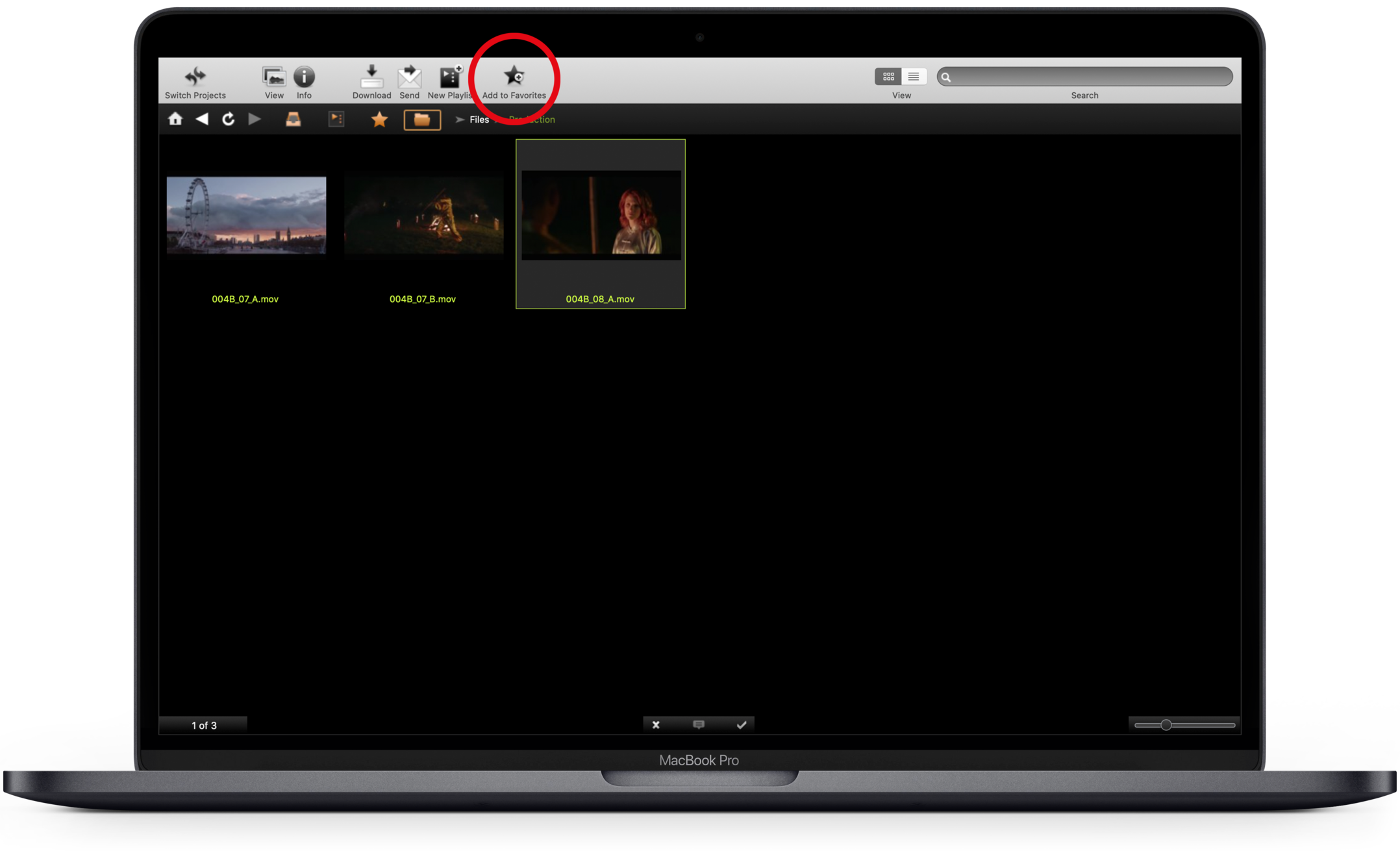Viewport: 1400px width, 851px height.
Task: Click the approve checkmark button
Action: [x=741, y=724]
